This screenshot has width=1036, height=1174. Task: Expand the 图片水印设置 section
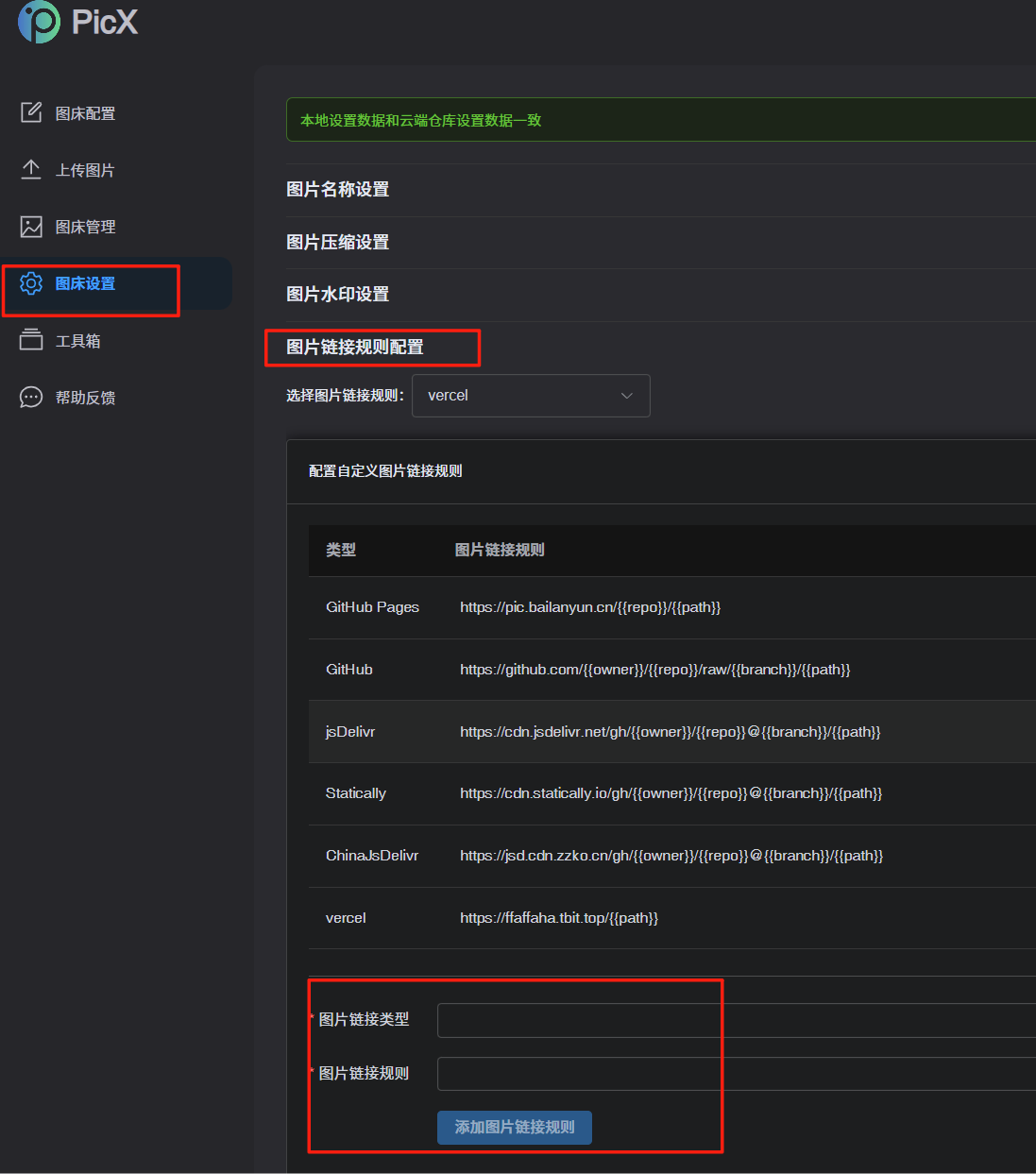click(337, 295)
